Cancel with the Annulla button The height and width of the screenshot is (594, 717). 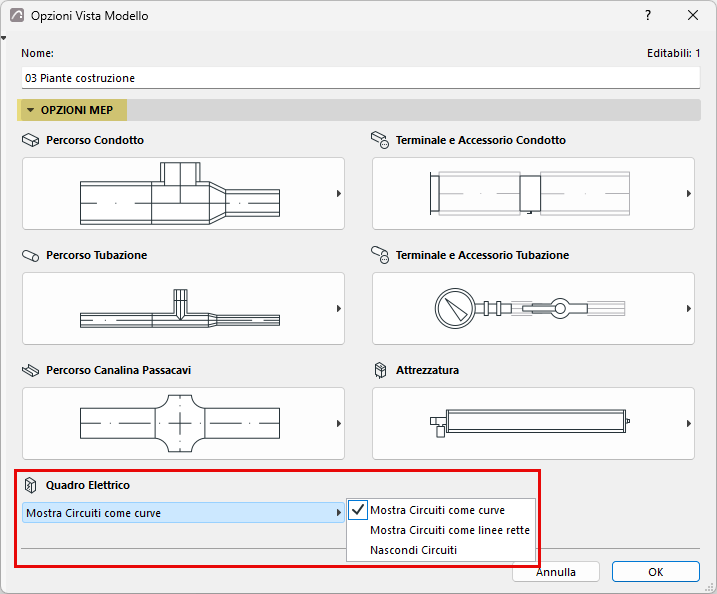(556, 572)
